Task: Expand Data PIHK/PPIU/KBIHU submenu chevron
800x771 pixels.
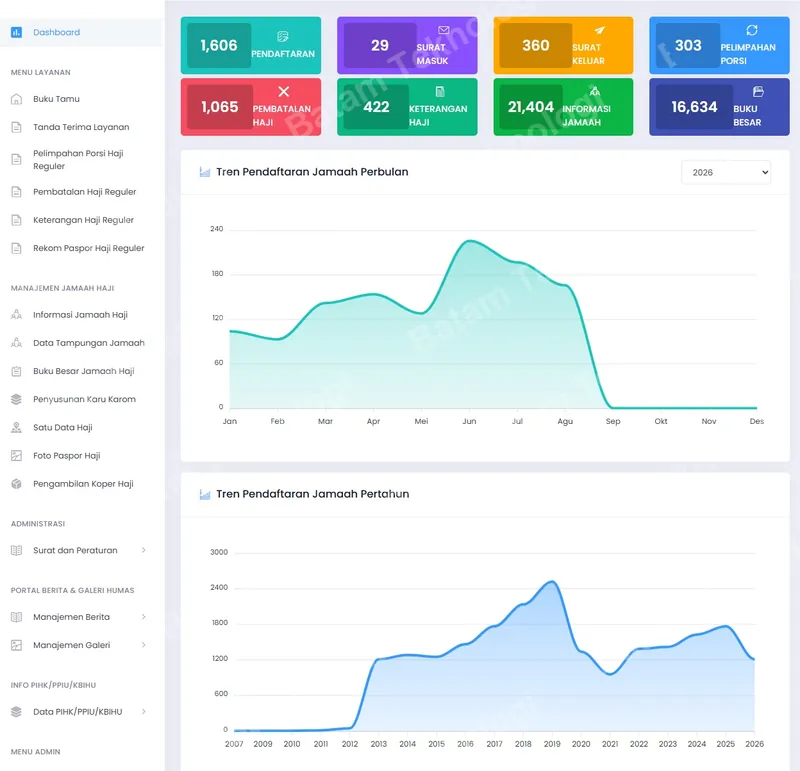Action: pos(143,711)
